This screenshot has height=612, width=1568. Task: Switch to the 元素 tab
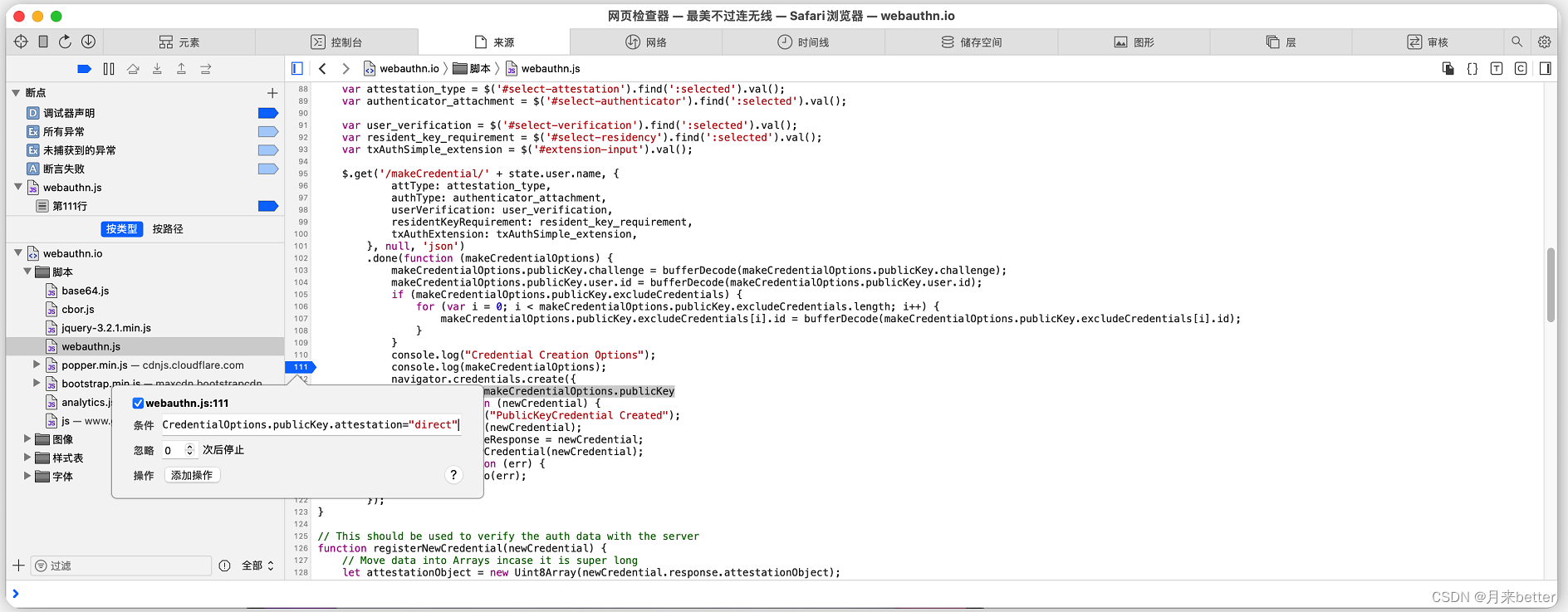(179, 42)
